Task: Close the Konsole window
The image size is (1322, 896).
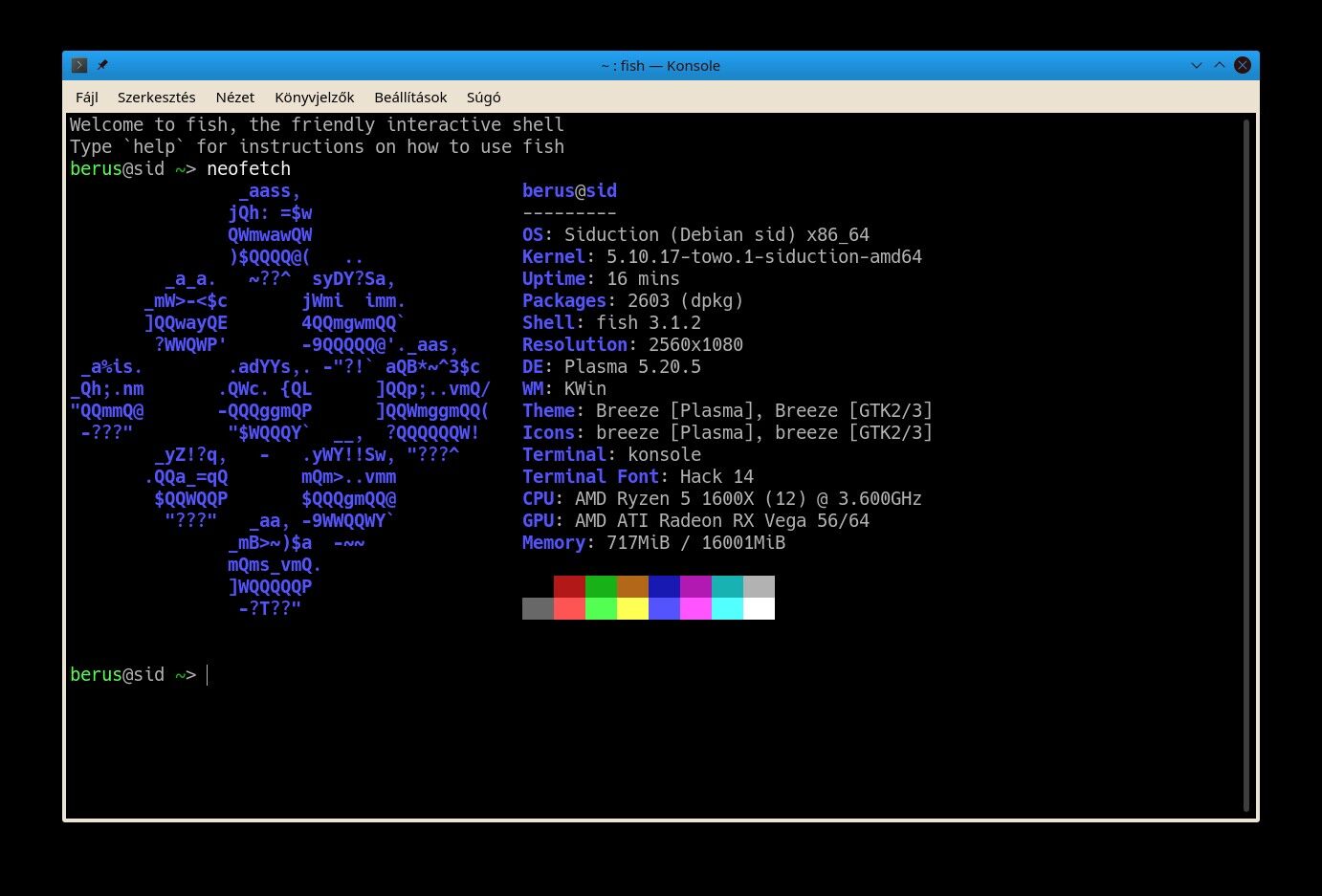Action: click(1242, 65)
